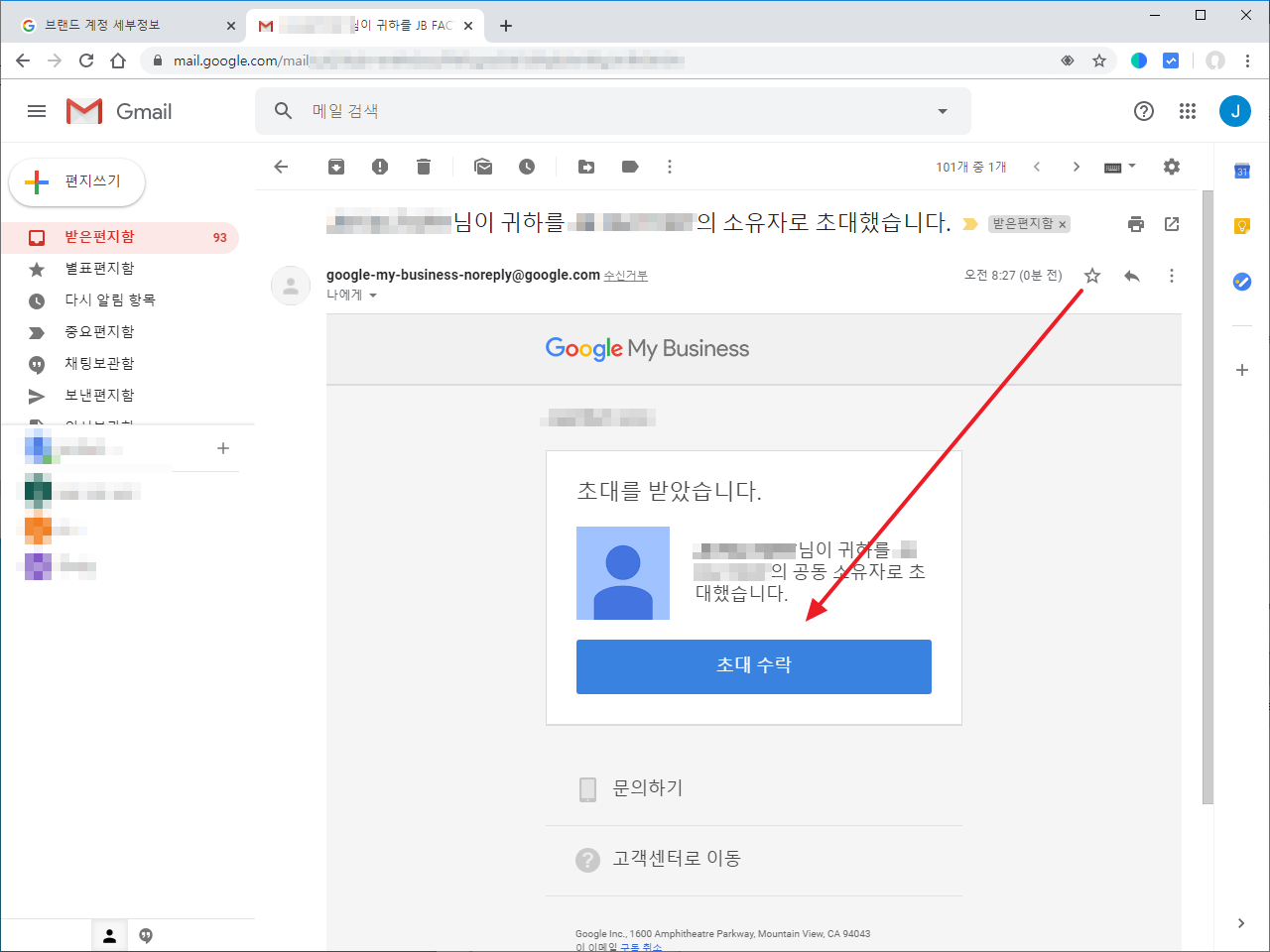The image size is (1270, 952).
Task: Get add-ons plus icon in side panel
Action: click(1242, 370)
